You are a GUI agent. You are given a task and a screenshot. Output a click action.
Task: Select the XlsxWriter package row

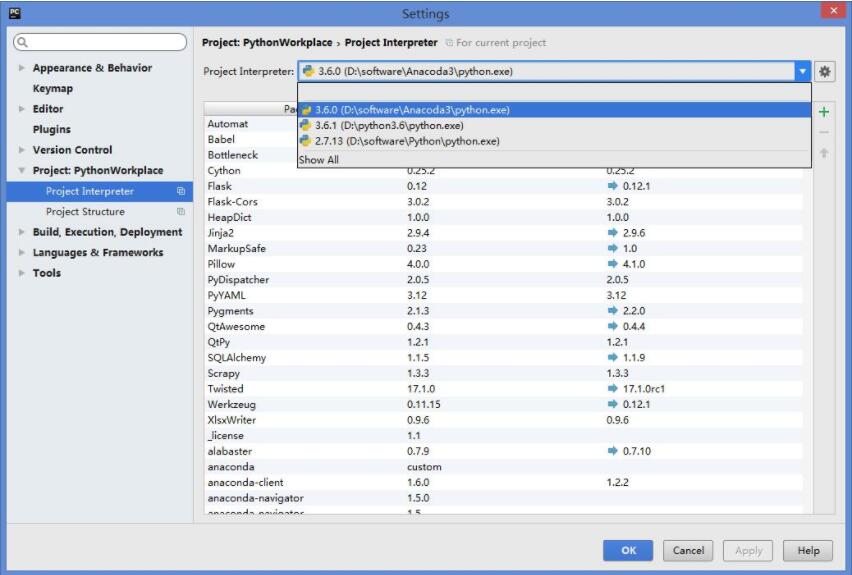pyautogui.click(x=503, y=420)
